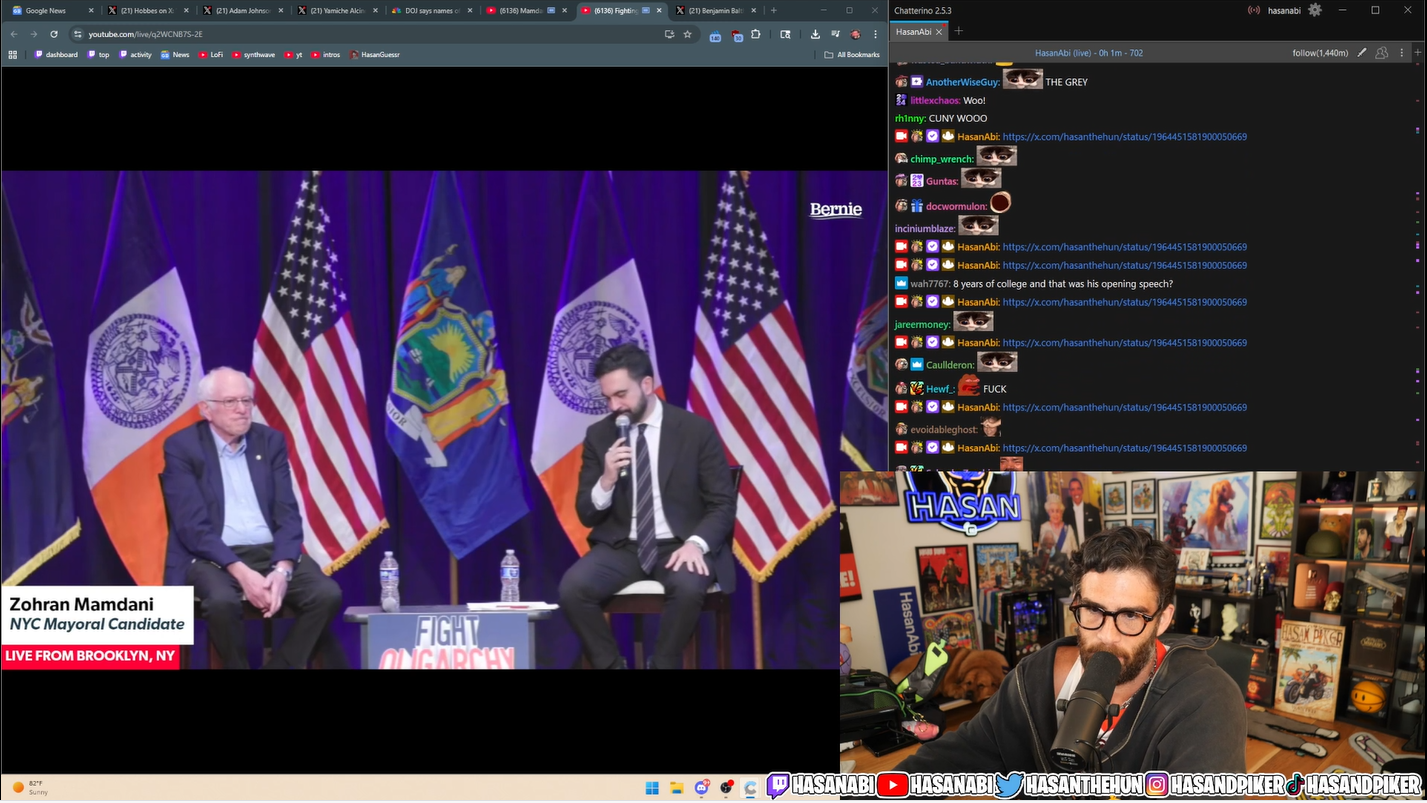The image size is (1427, 803).
Task: Switch to the Adam Johnson X tab
Action: 242,10
